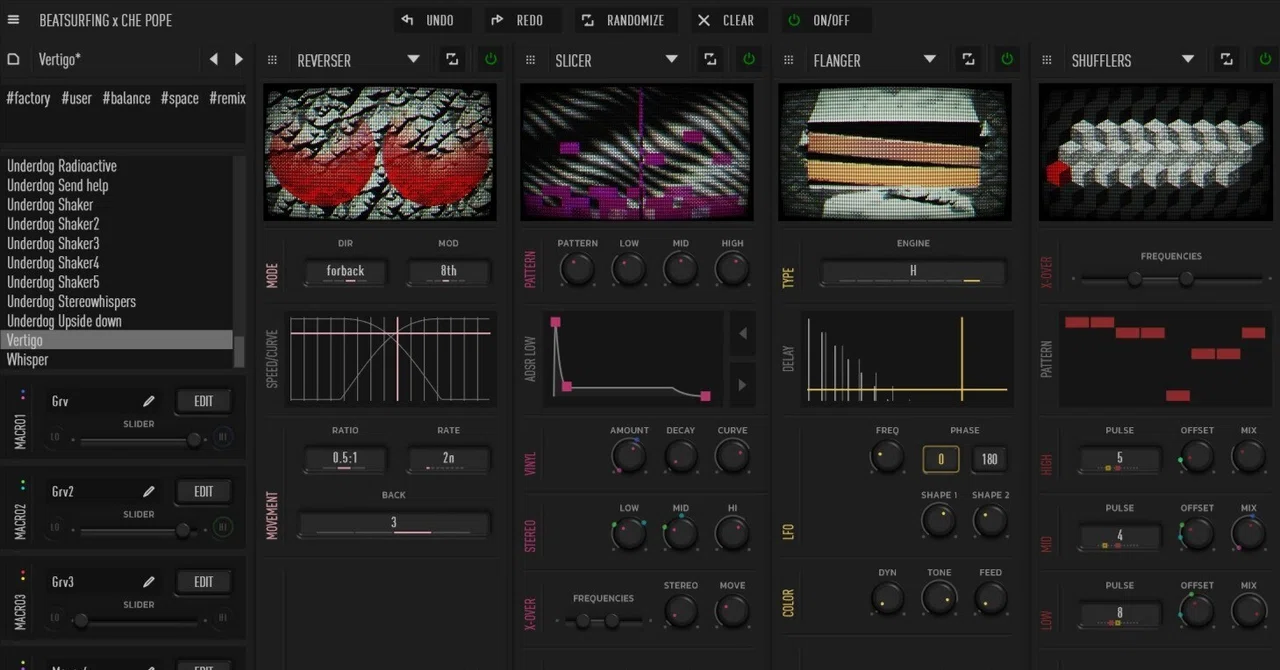The height and width of the screenshot is (670, 1280).
Task: Click Shufflers HIGH pulse field 5
Action: tap(1120, 459)
